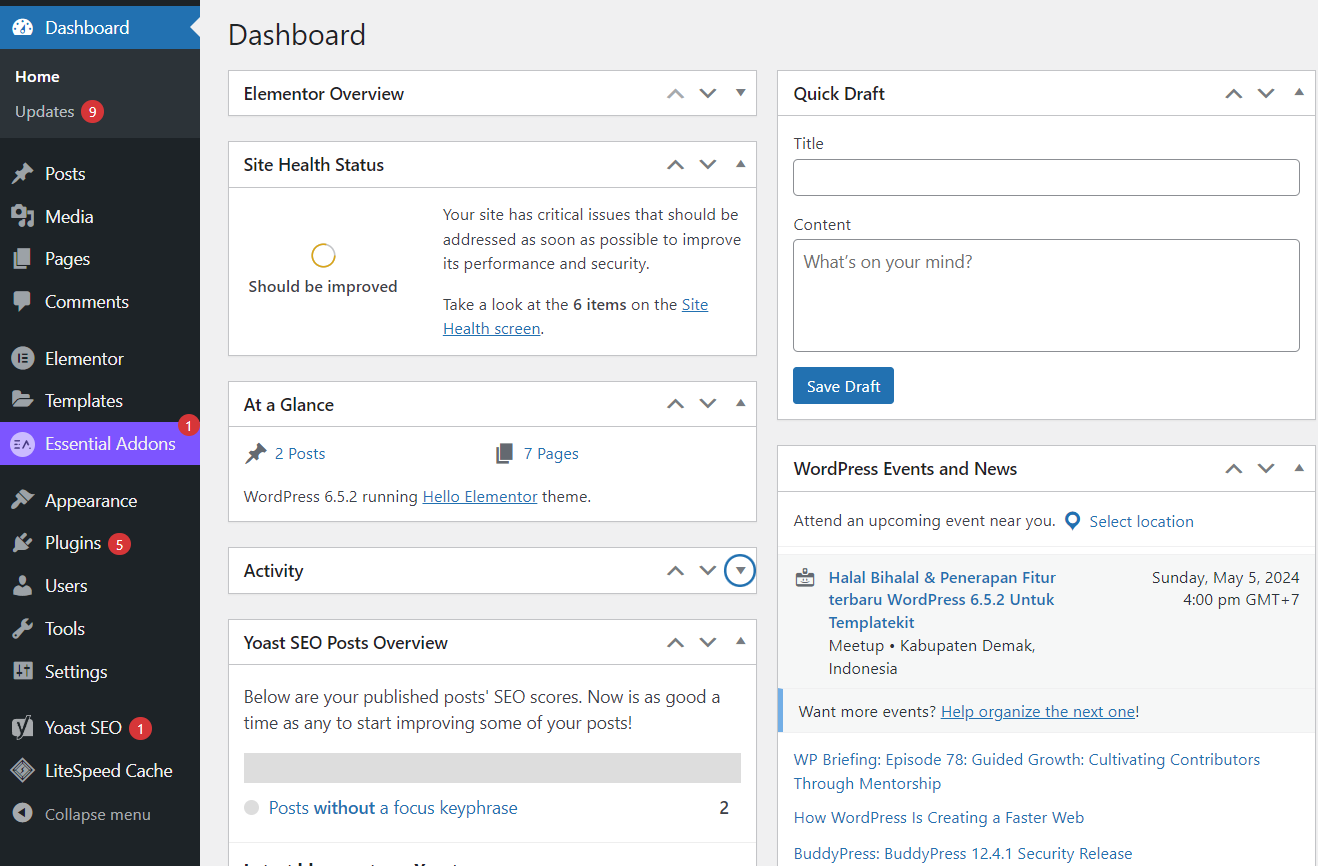Click the Pages icon in sidebar

(x=22, y=259)
